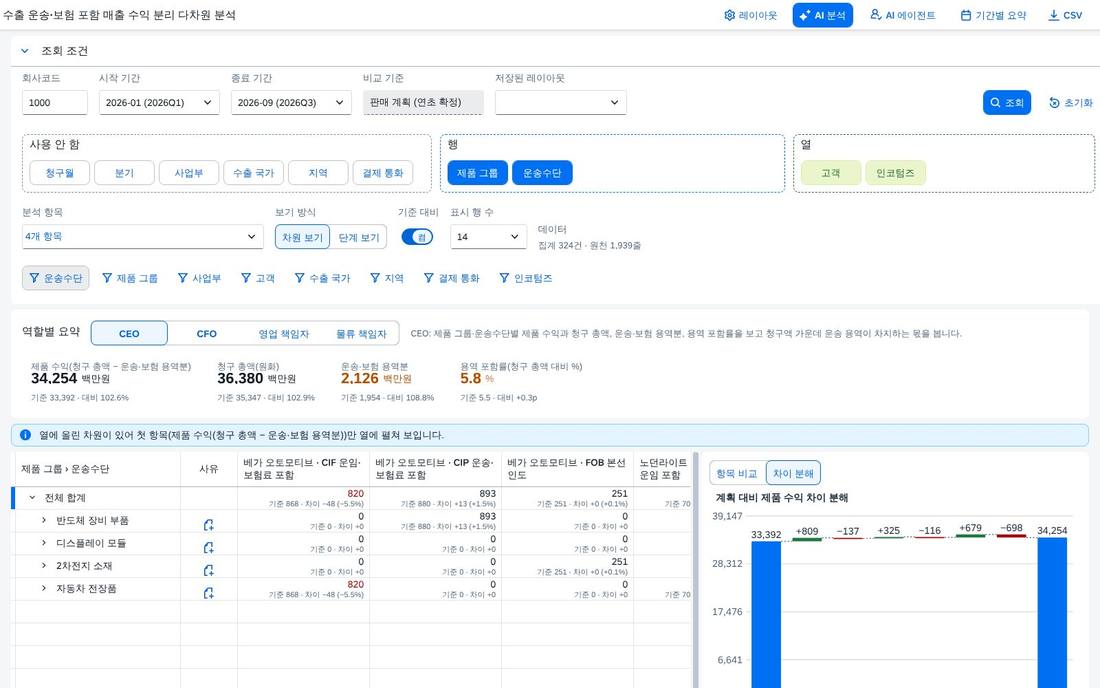Open the 인코텀즈 filter
Image resolution: width=1100 pixels, height=688 pixels.
[525, 278]
